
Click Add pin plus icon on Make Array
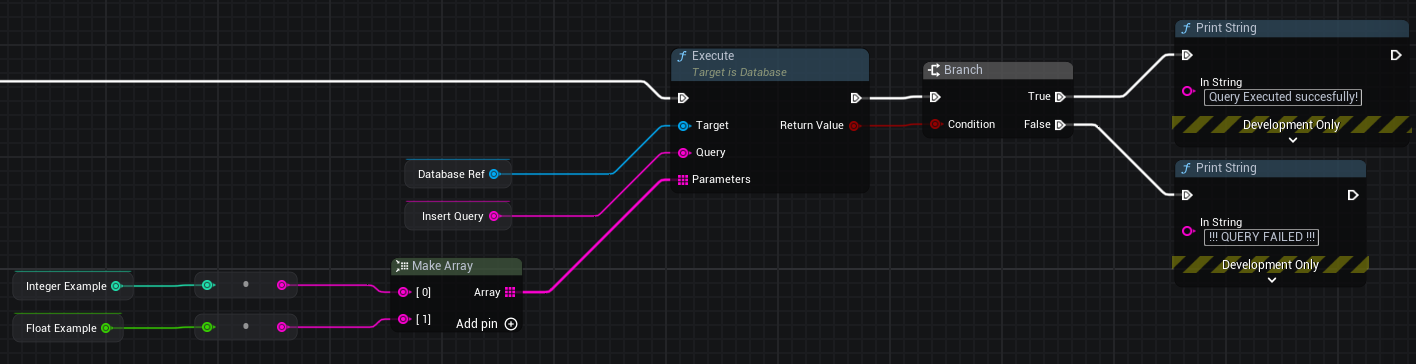(511, 324)
